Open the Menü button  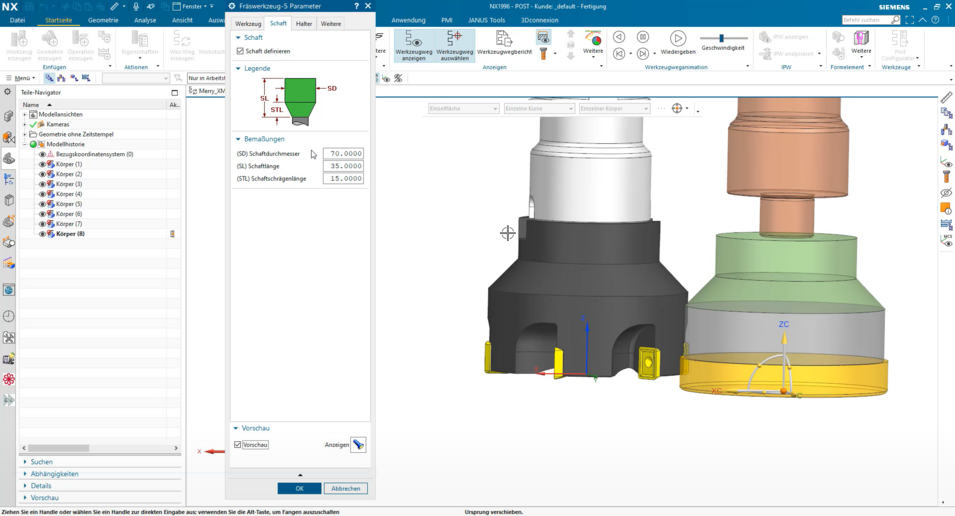pyautogui.click(x=21, y=78)
